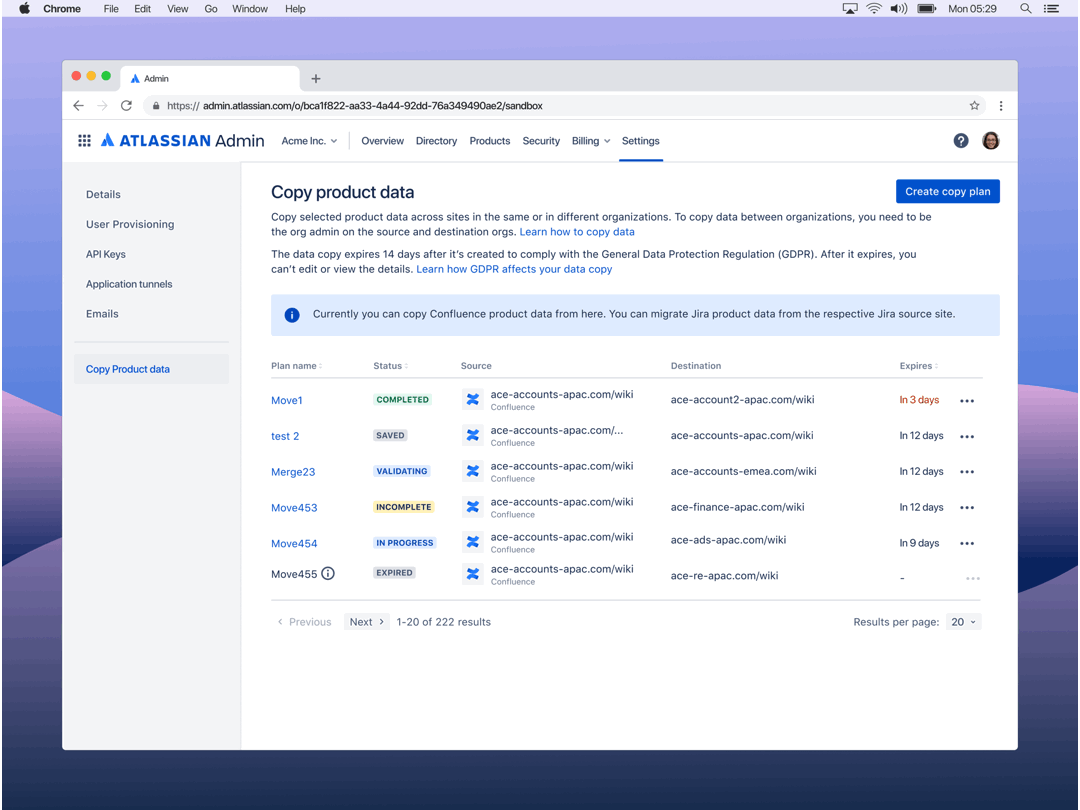Image resolution: width=1080 pixels, height=810 pixels.
Task: Reload the page with refresh icon
Action: [x=126, y=105]
